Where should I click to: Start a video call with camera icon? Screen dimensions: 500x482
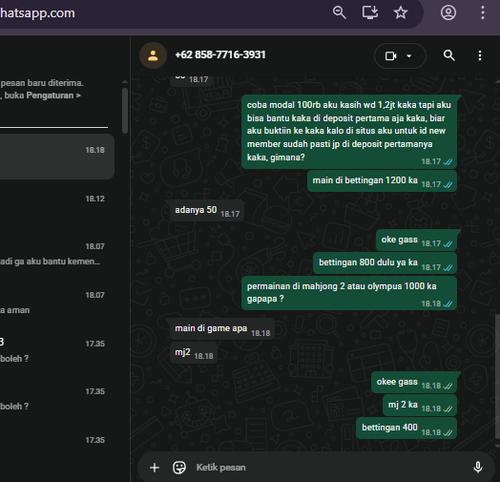[x=390, y=56]
